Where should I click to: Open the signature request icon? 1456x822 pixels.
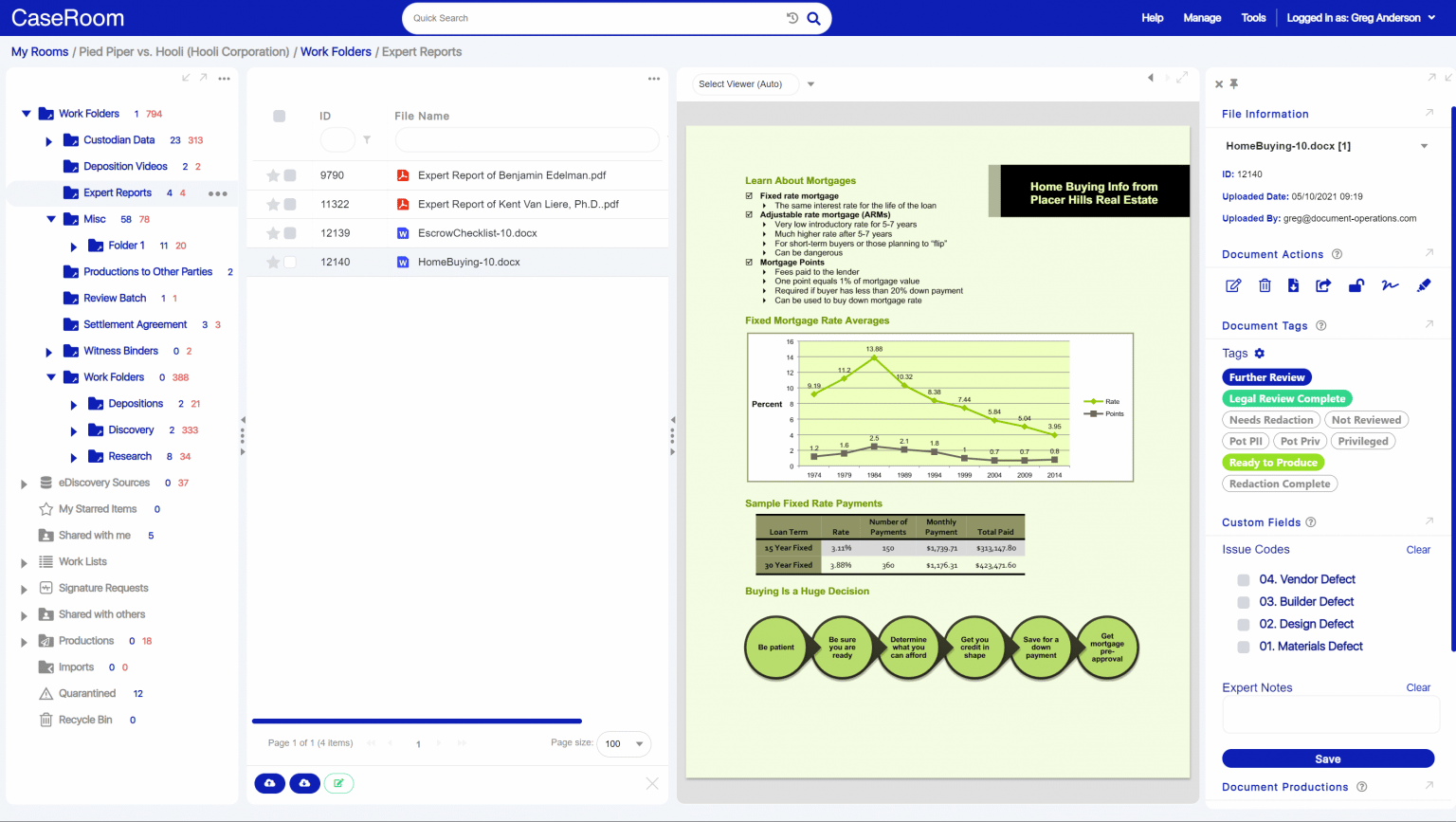[x=1390, y=285]
